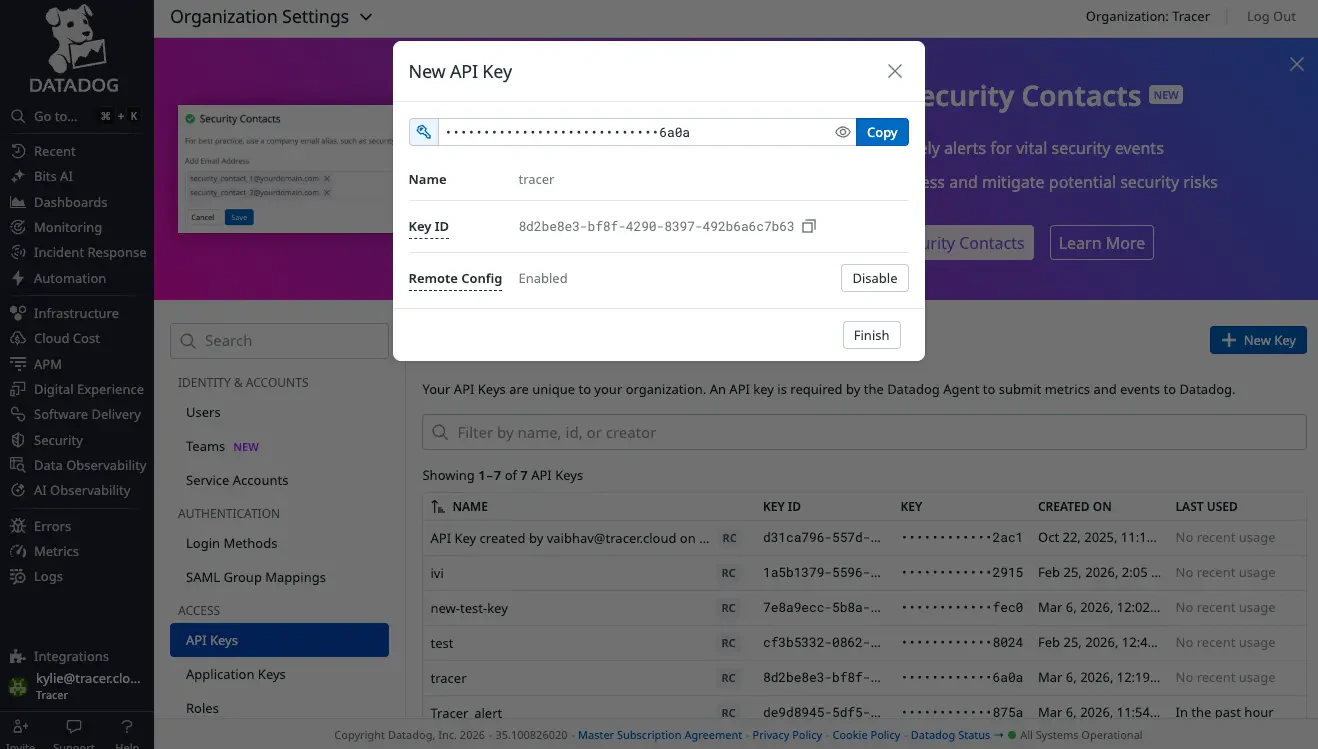Click Learn More about Security Contacts
1318x749 pixels.
1101,242
